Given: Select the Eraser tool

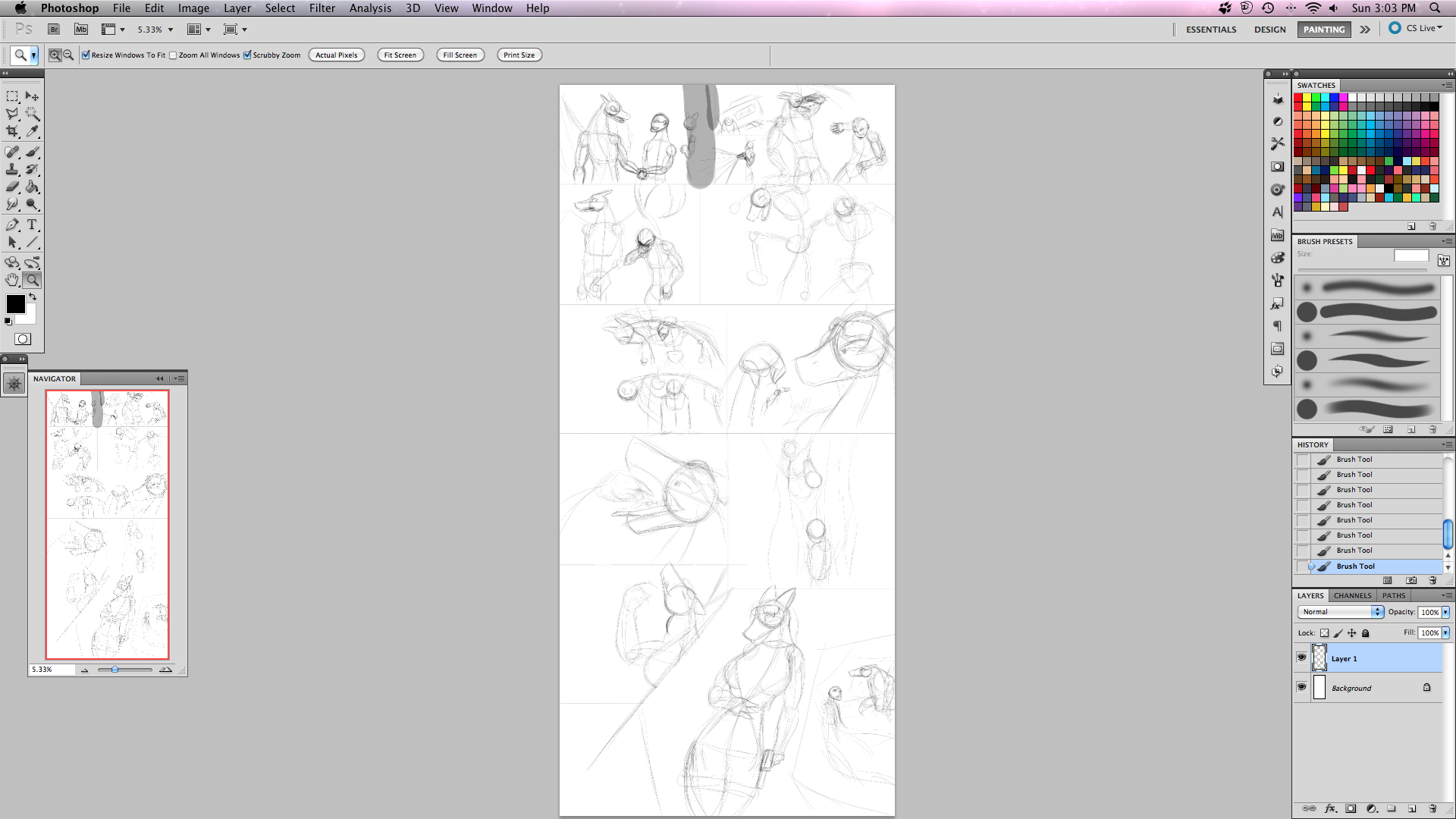Looking at the screenshot, I should tap(12, 187).
